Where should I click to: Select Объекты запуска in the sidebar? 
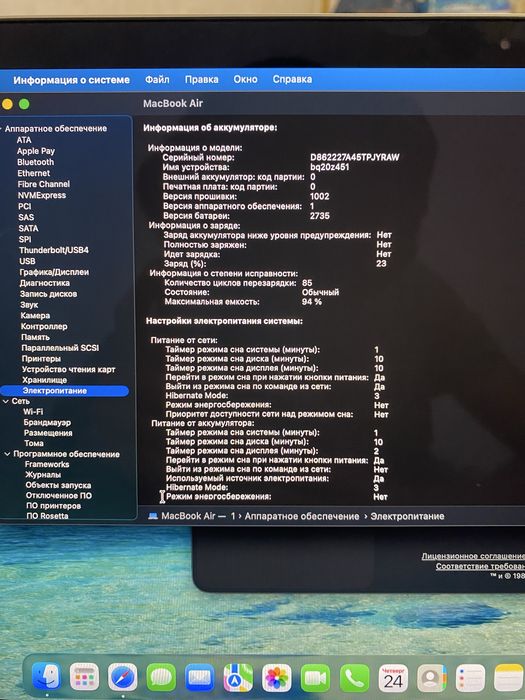coord(58,485)
